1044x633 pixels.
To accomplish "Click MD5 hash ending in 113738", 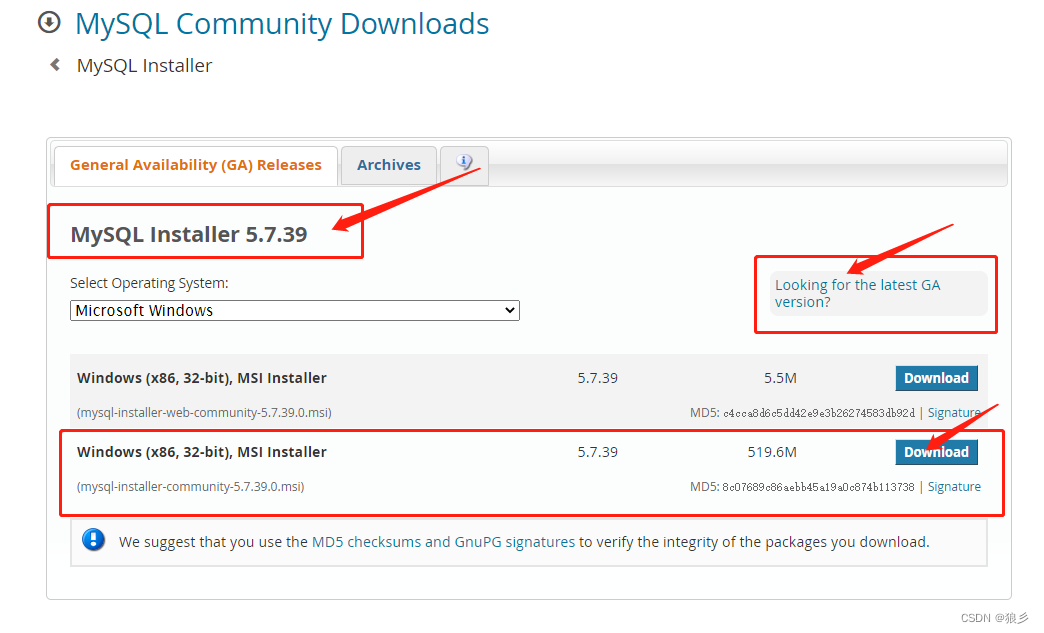I will [x=818, y=487].
